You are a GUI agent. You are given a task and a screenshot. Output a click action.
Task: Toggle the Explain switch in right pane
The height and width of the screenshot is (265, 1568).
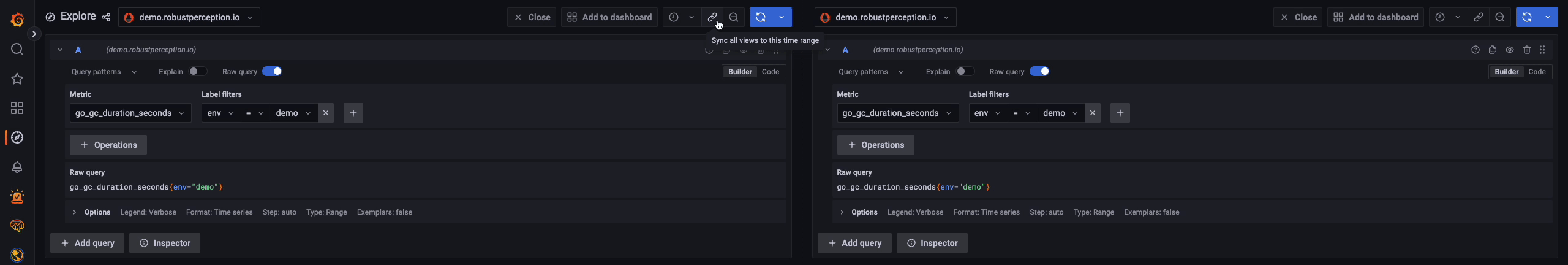point(965,71)
